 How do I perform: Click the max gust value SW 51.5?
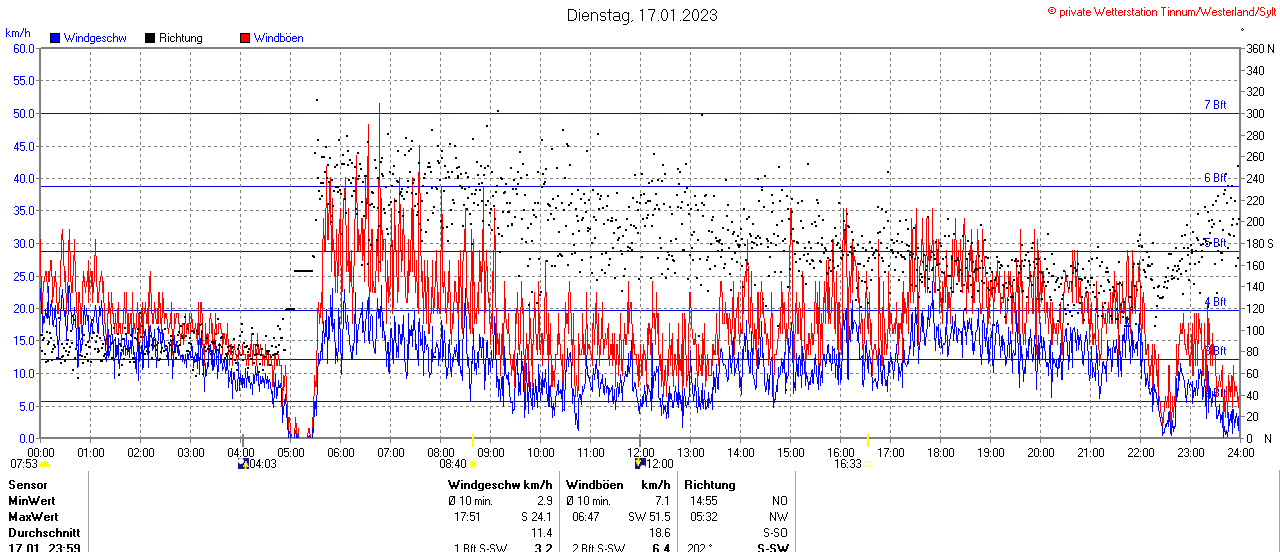coord(649,517)
